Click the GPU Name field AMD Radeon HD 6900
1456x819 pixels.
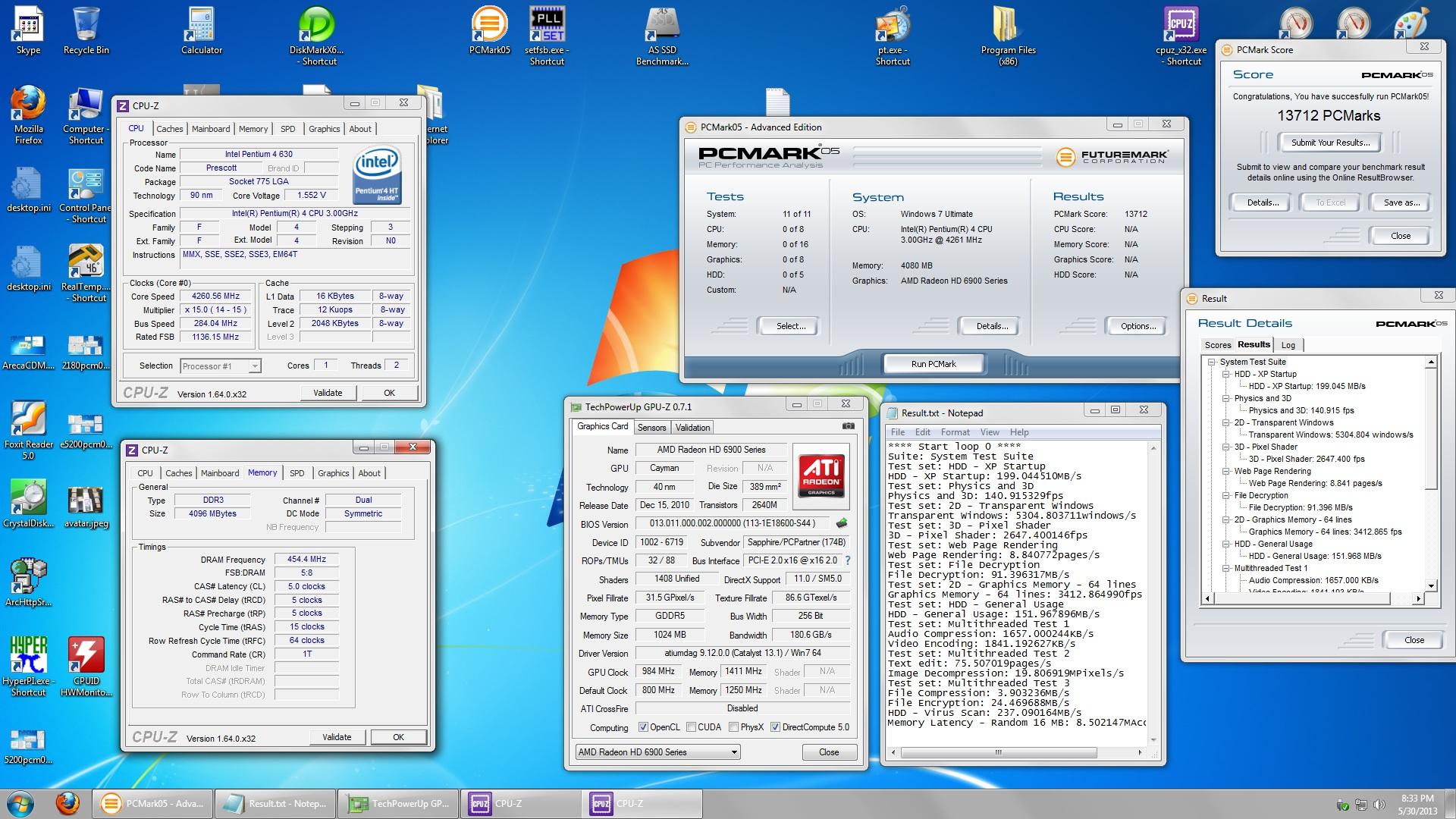pyautogui.click(x=711, y=450)
